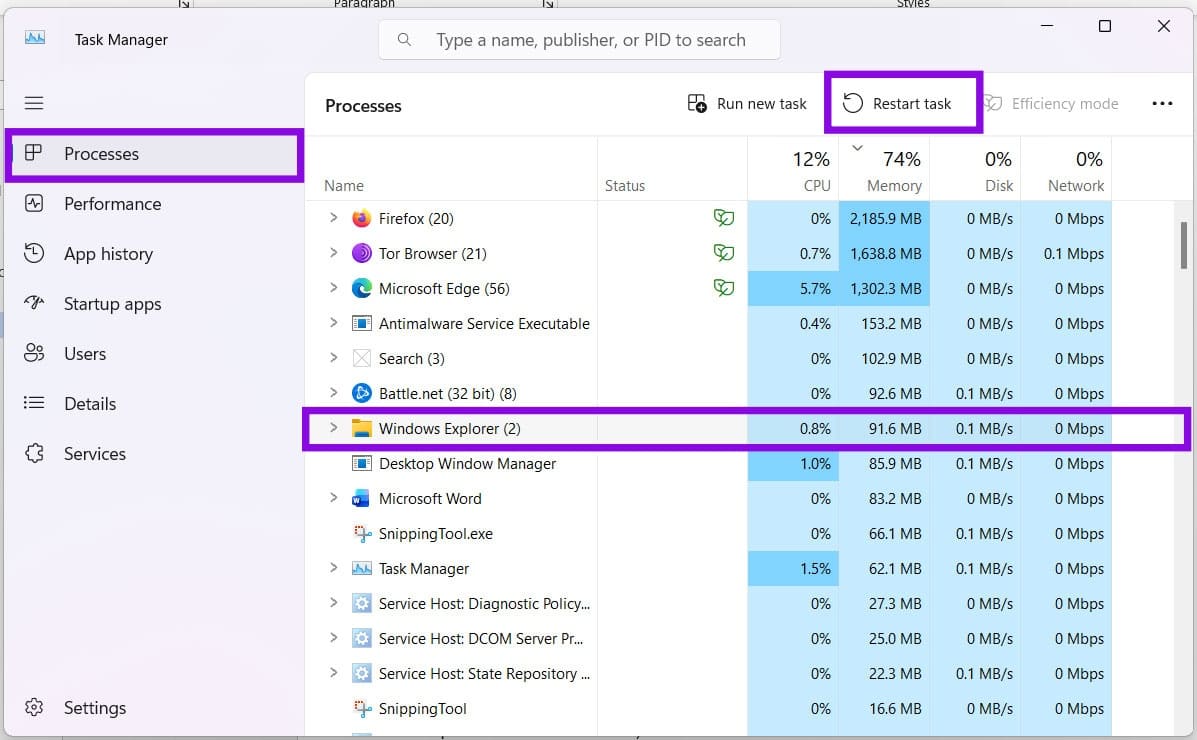Image resolution: width=1197 pixels, height=740 pixels.
Task: Sort by the Status column header
Action: (673, 169)
